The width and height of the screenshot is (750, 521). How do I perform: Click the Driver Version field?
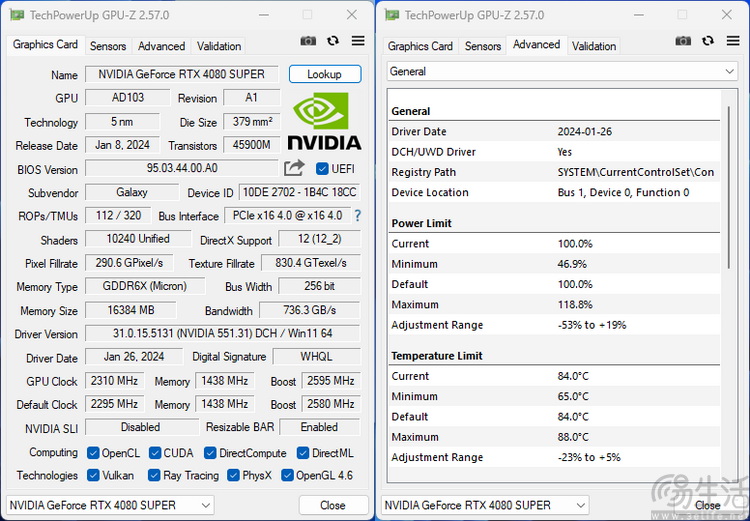click(x=222, y=333)
